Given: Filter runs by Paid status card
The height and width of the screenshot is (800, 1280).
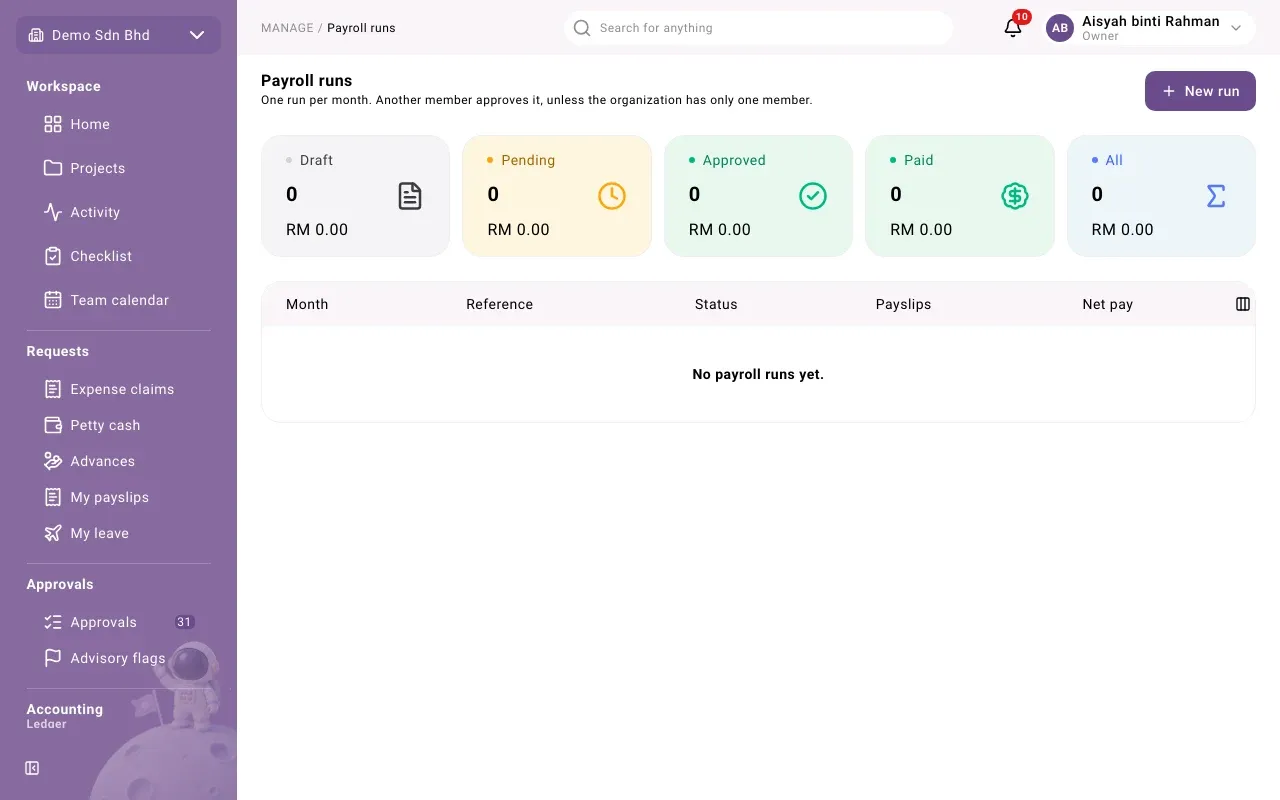Looking at the screenshot, I should [960, 196].
